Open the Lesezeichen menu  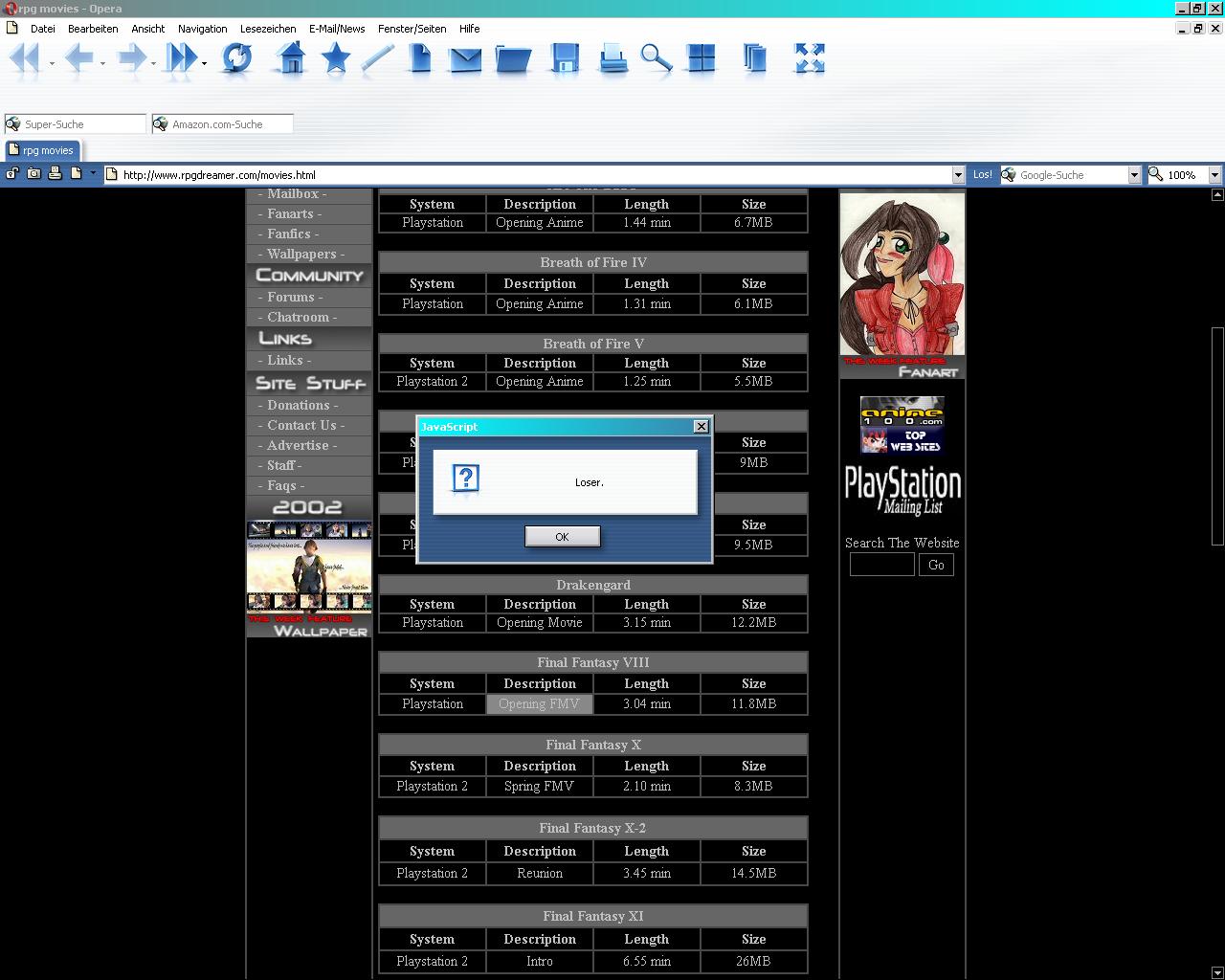click(268, 29)
